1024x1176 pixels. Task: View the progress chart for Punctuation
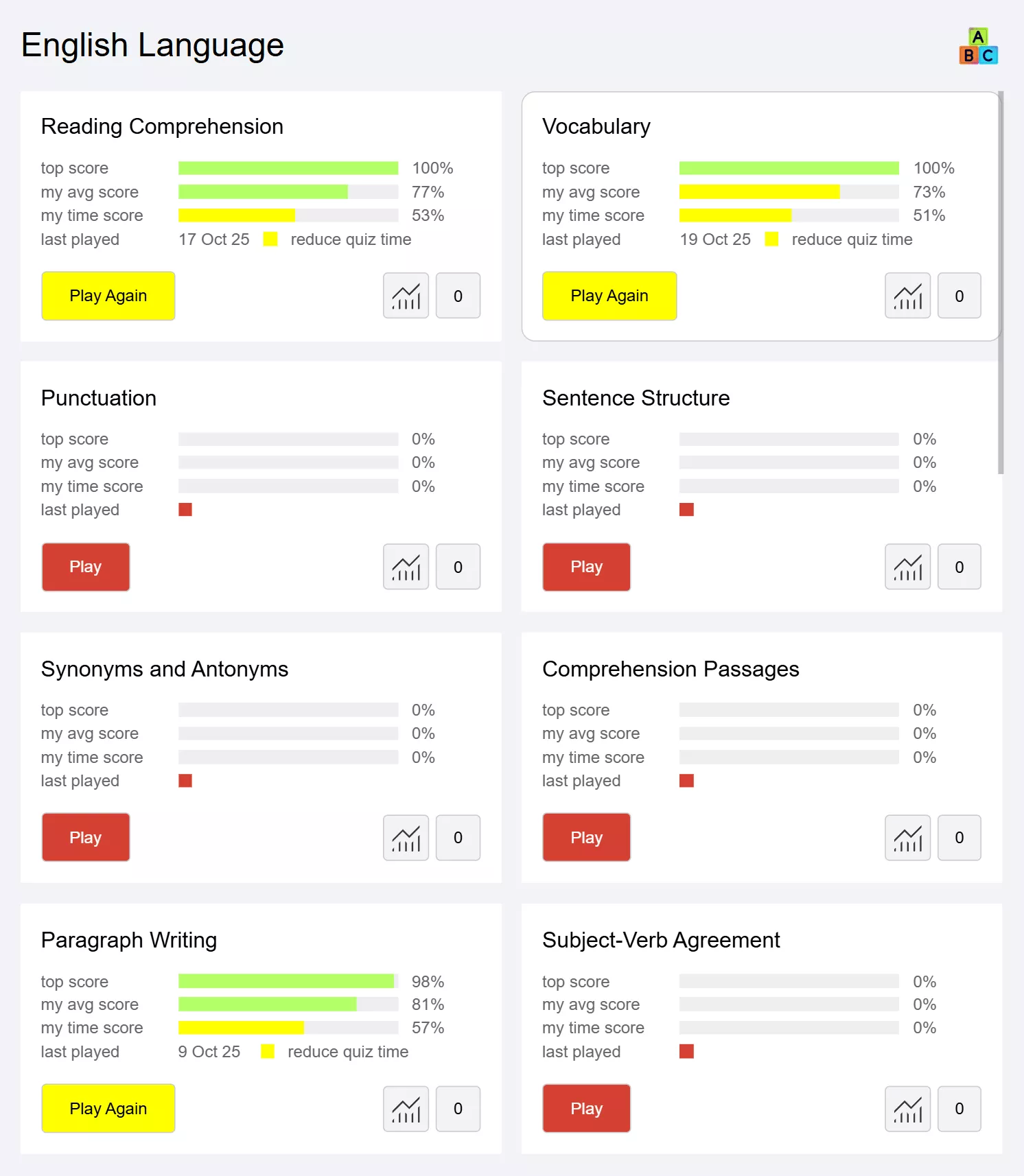406,567
